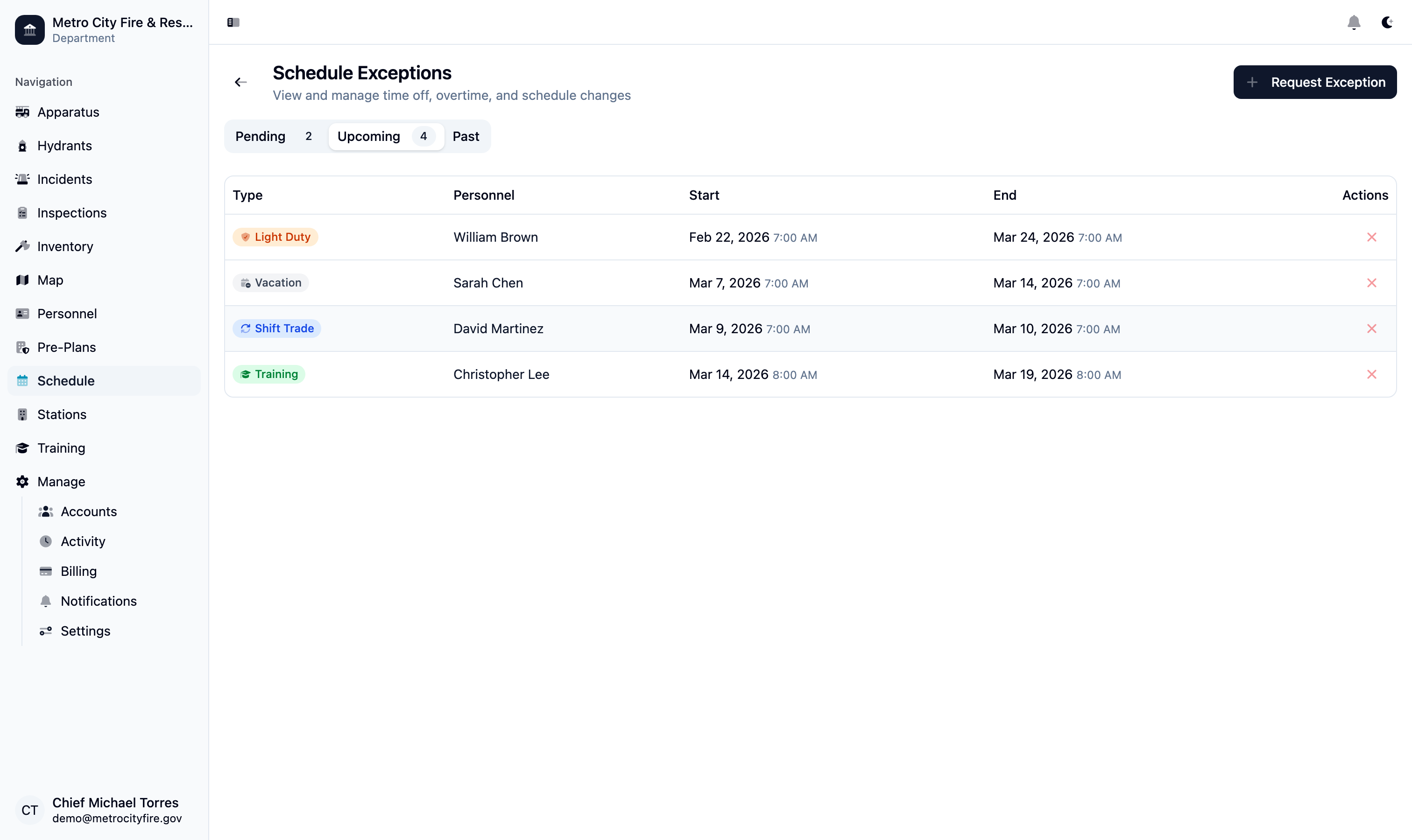Switch to the Pending tab
The width and height of the screenshot is (1412, 840).
pos(274,136)
